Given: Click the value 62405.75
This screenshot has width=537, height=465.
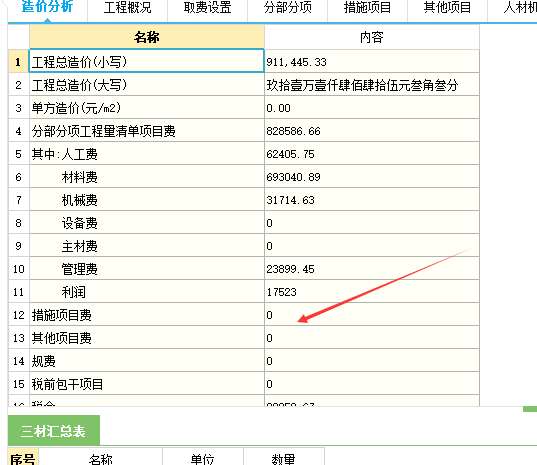Looking at the screenshot, I should (372, 153).
